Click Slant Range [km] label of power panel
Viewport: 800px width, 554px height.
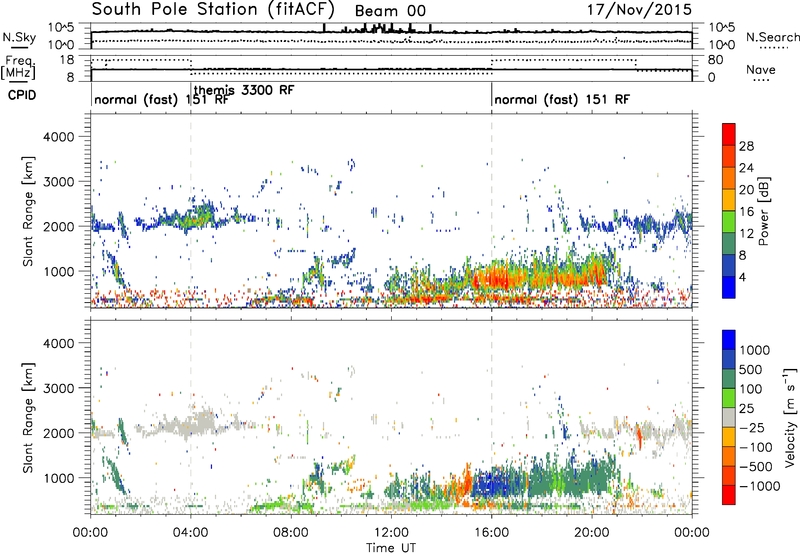tap(28, 212)
